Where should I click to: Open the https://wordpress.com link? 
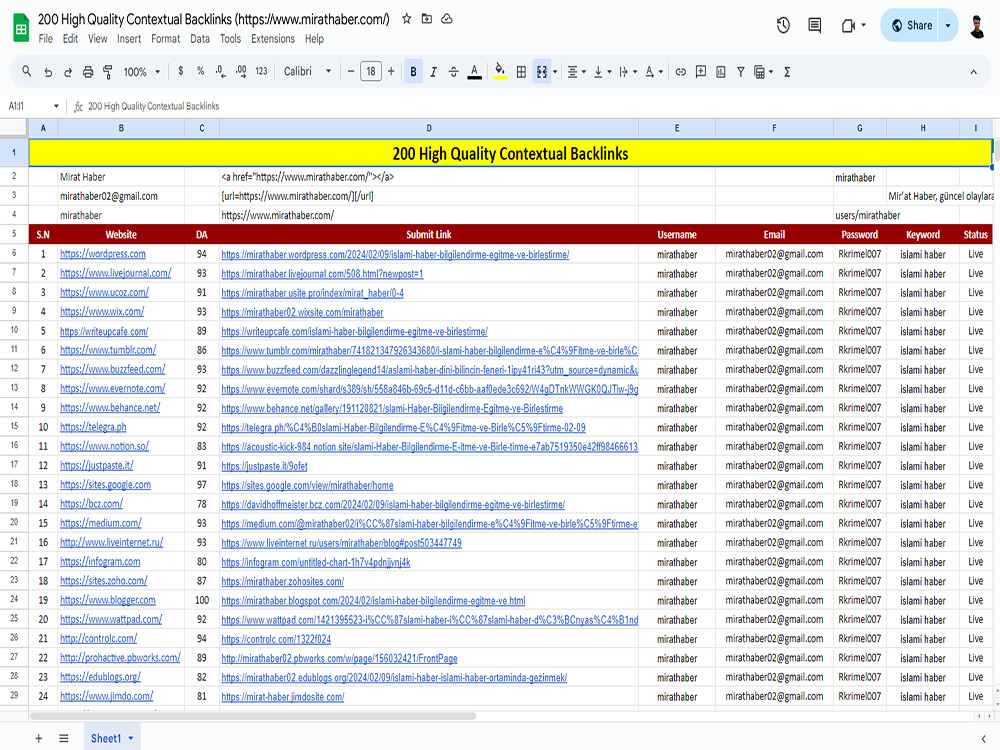pos(103,254)
